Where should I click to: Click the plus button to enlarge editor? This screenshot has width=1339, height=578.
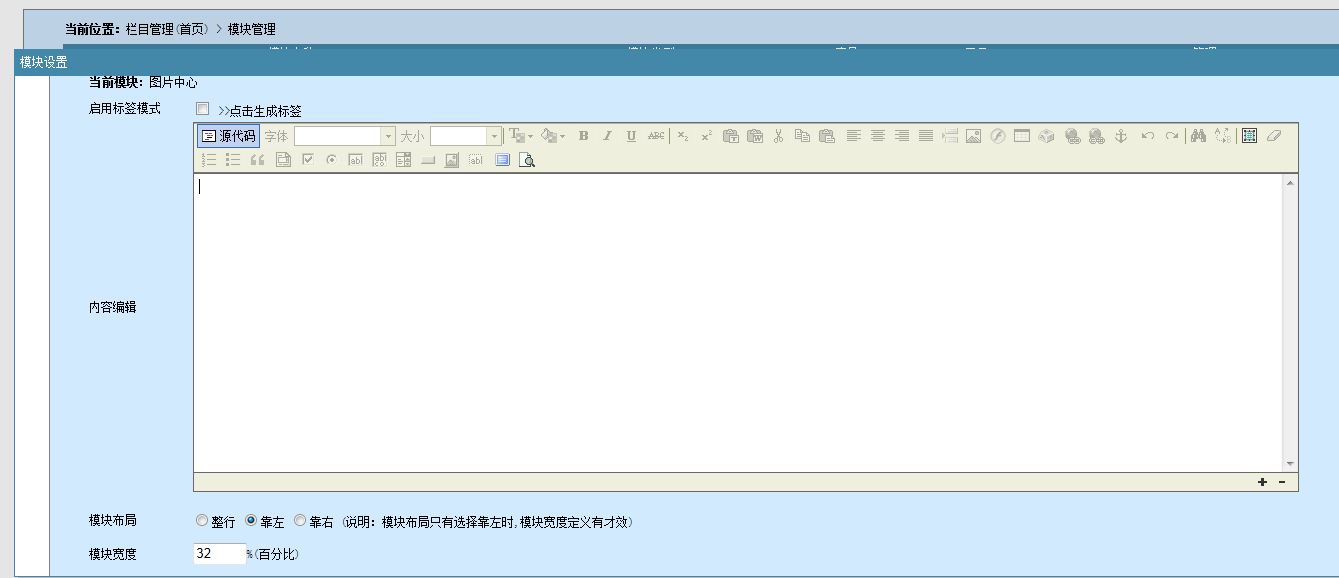(x=1262, y=482)
